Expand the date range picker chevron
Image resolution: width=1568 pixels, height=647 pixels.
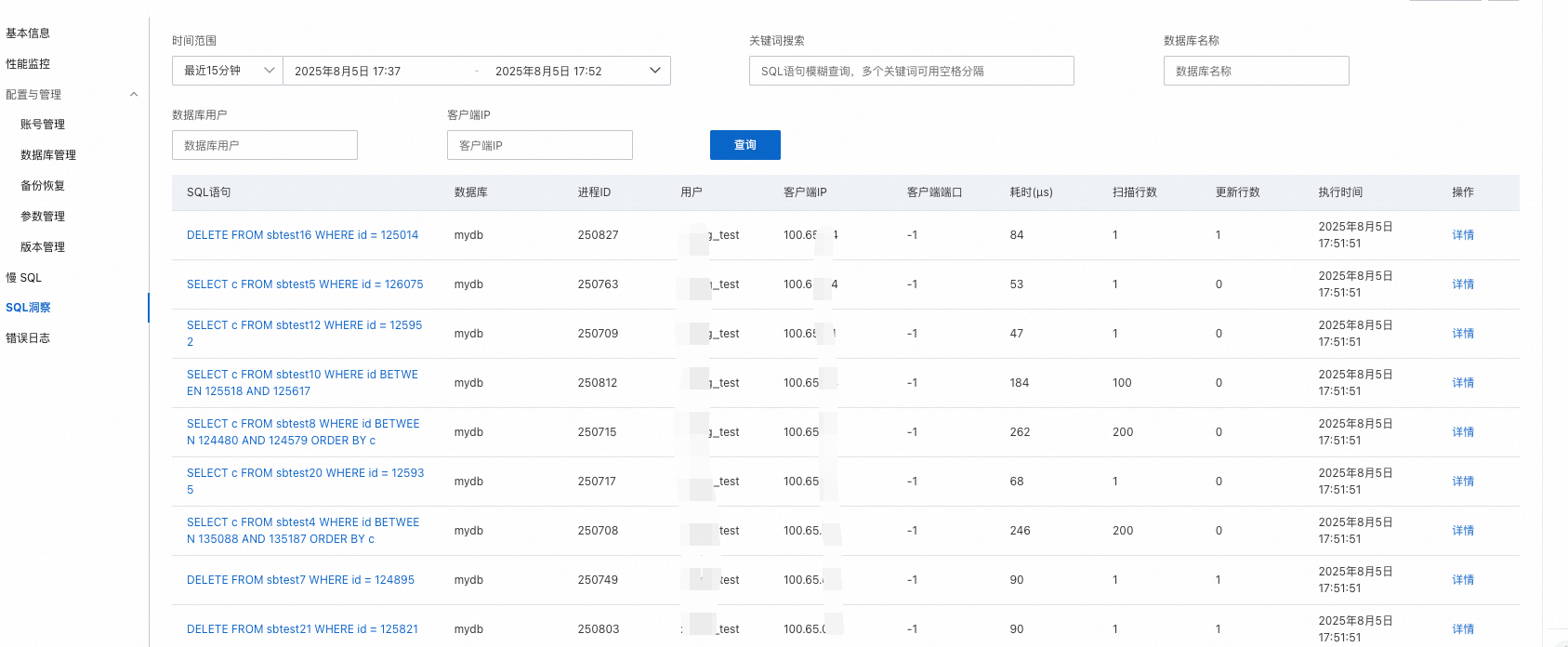[654, 71]
